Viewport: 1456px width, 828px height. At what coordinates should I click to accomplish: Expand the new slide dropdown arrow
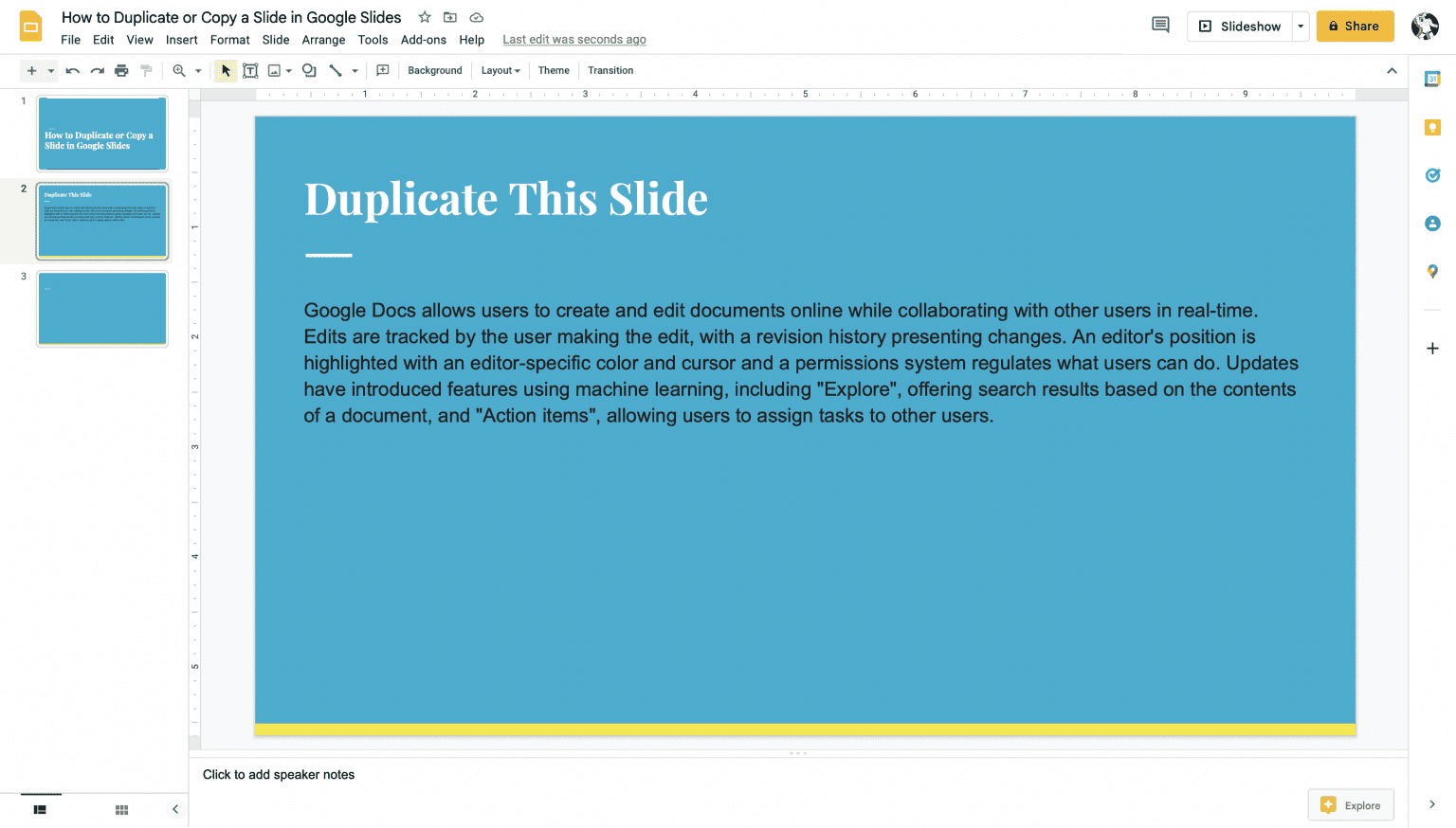tap(53, 70)
